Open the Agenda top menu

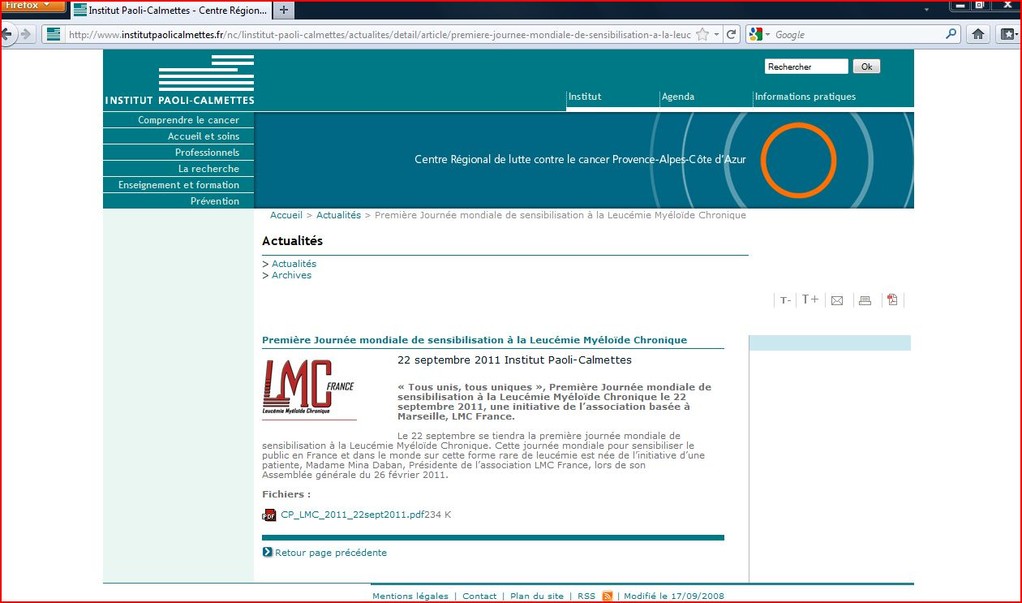coord(678,96)
